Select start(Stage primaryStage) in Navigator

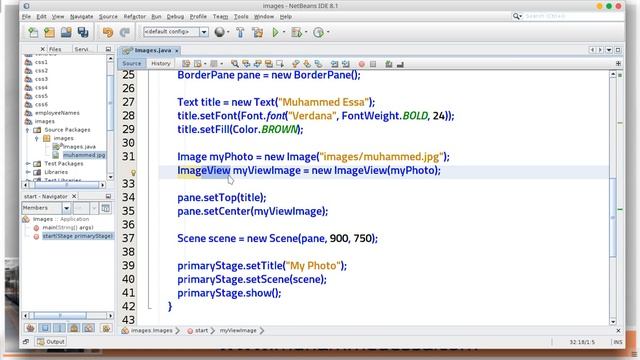(77, 236)
